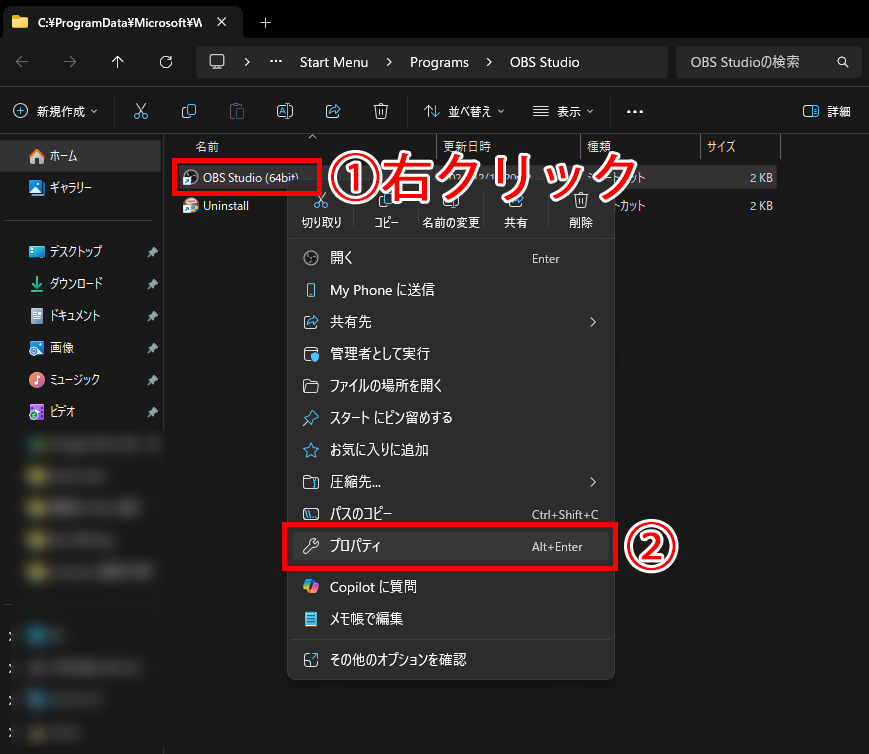
Task: Unpin ダウンロード using its pin icon
Action: point(152,284)
